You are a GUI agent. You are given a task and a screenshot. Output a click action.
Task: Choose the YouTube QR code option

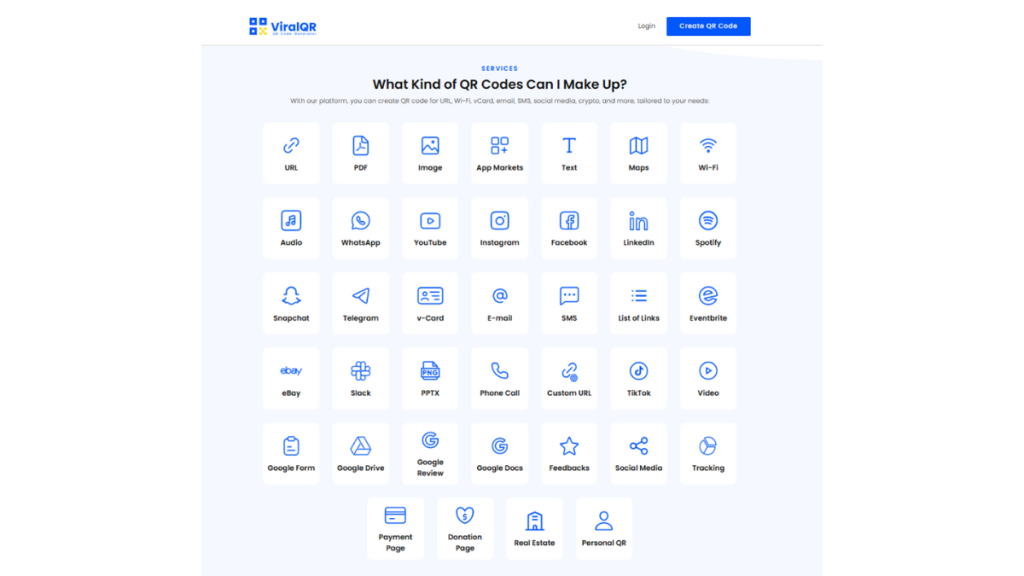[430, 229]
